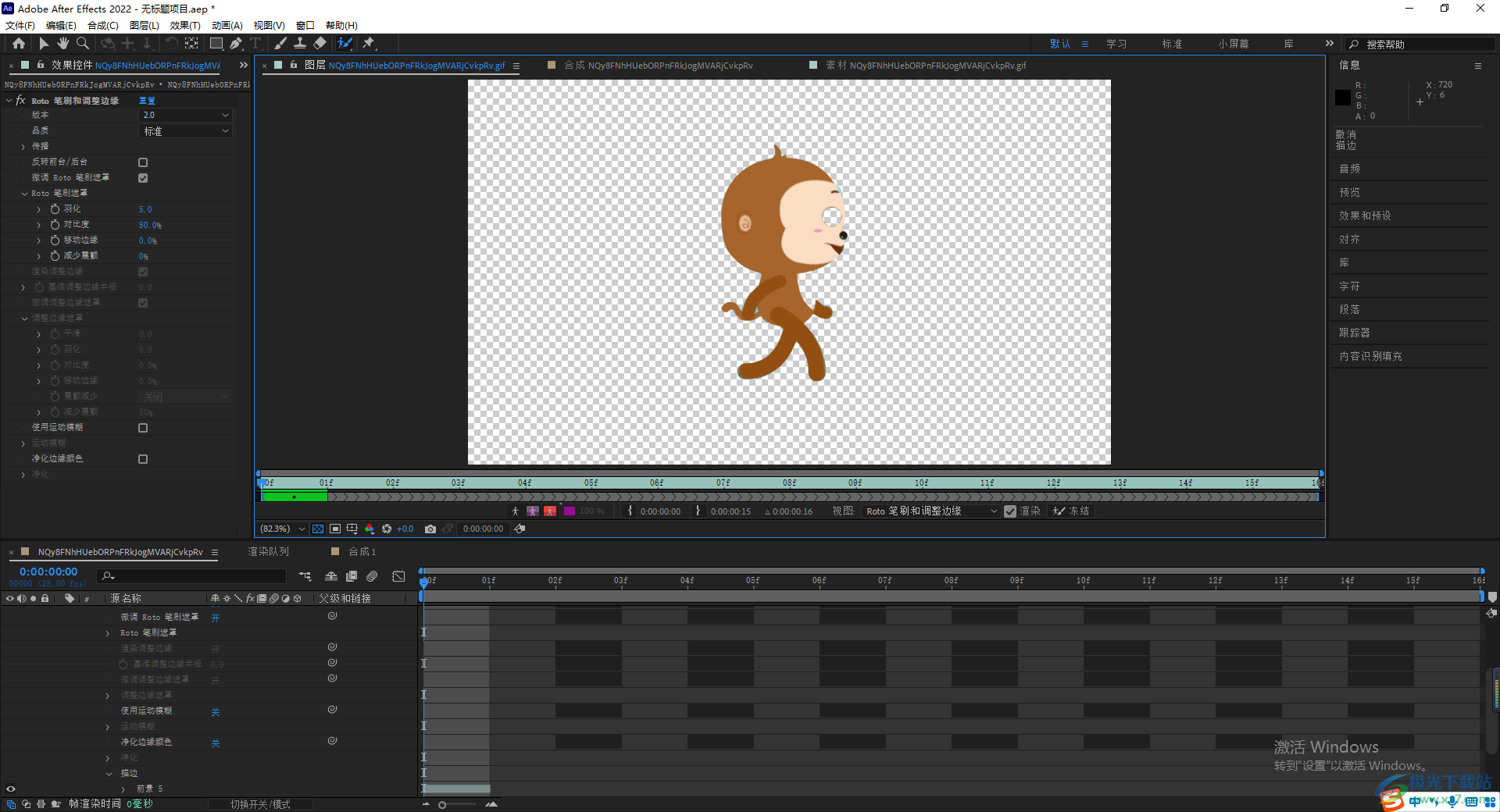Open the 合成(C) menu
Screen dimensions: 1500x812
[x=103, y=26]
